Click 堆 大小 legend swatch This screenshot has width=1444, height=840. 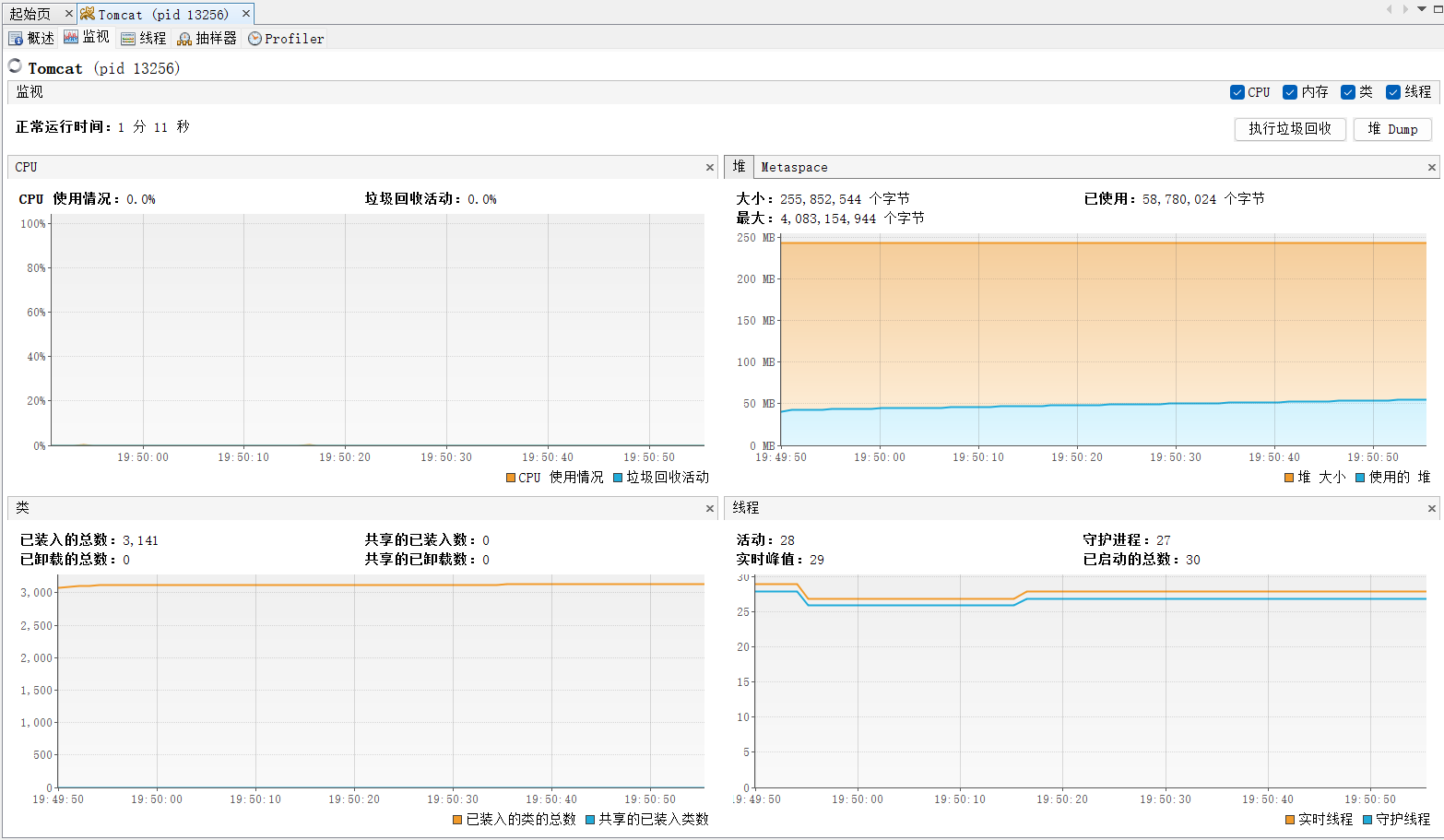(x=1289, y=478)
